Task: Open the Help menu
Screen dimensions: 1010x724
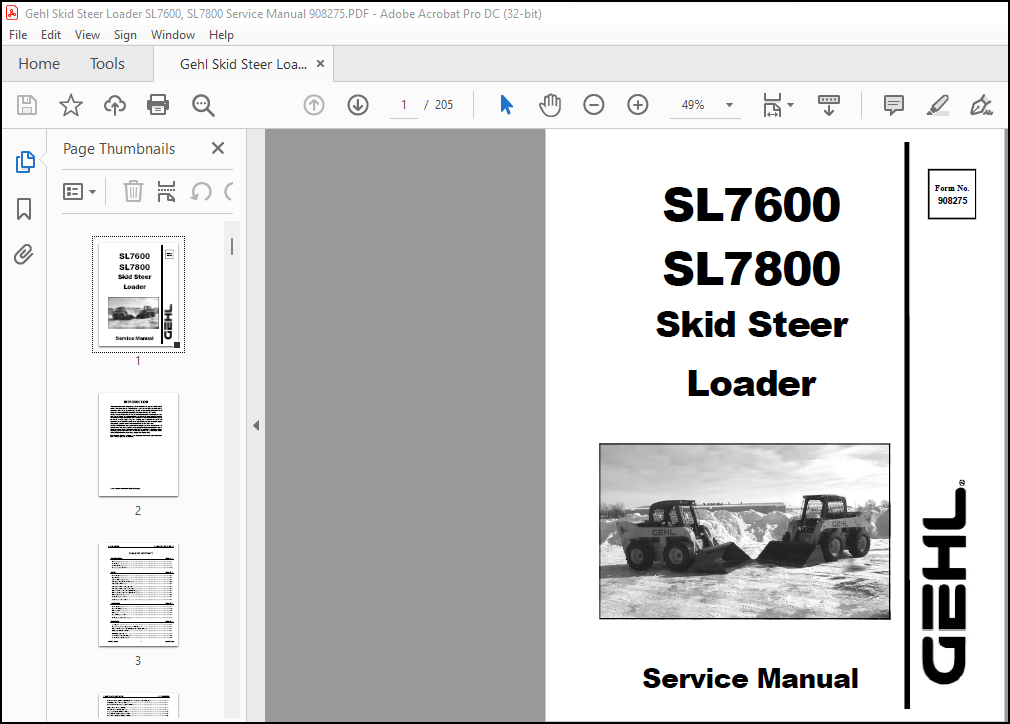Action: (221, 35)
